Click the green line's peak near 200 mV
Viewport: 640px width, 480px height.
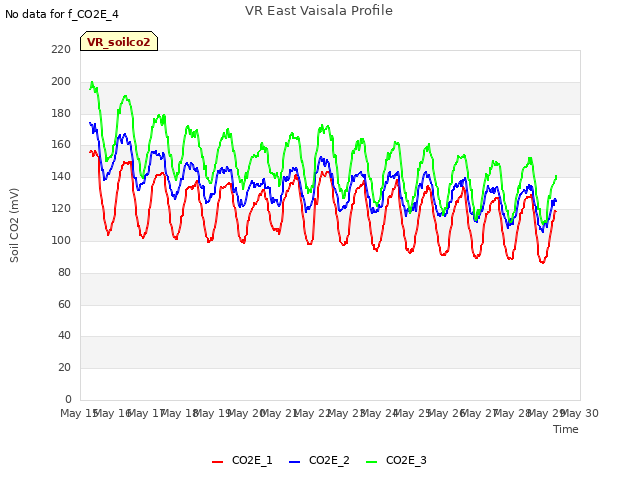[92, 82]
